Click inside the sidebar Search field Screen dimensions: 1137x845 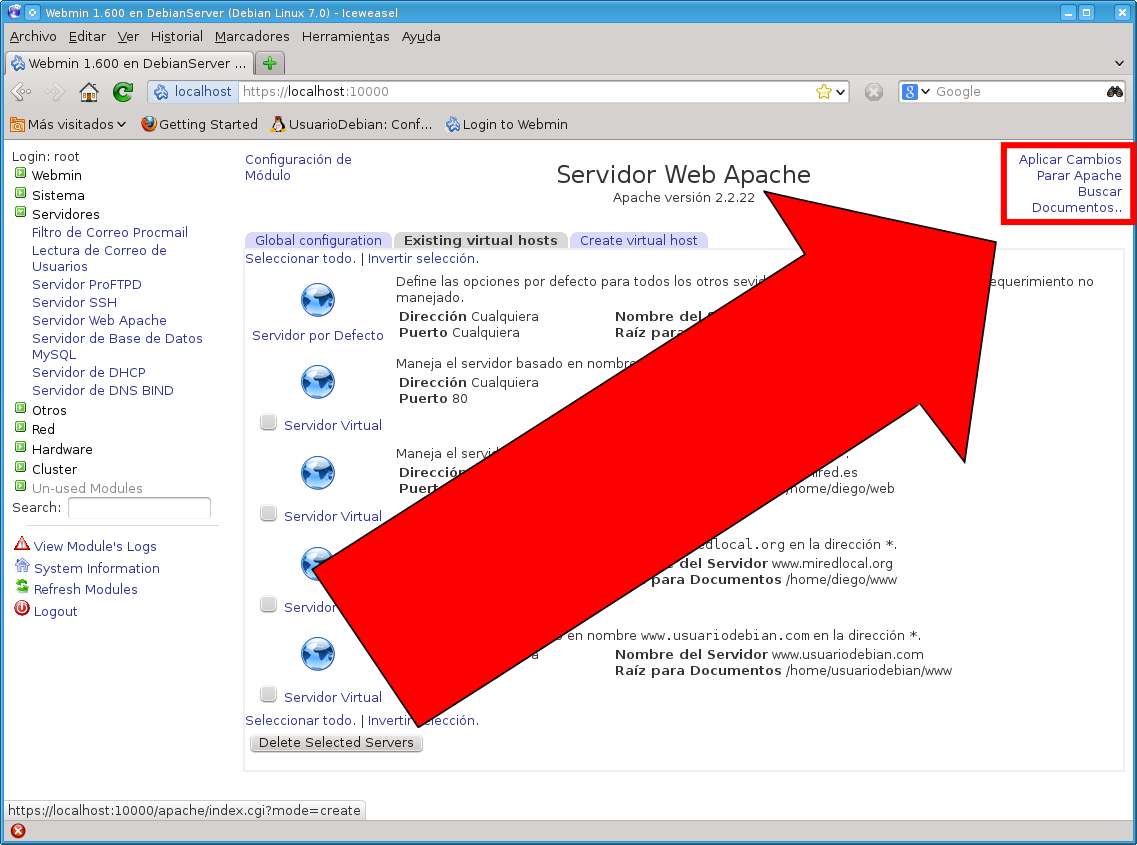click(139, 509)
